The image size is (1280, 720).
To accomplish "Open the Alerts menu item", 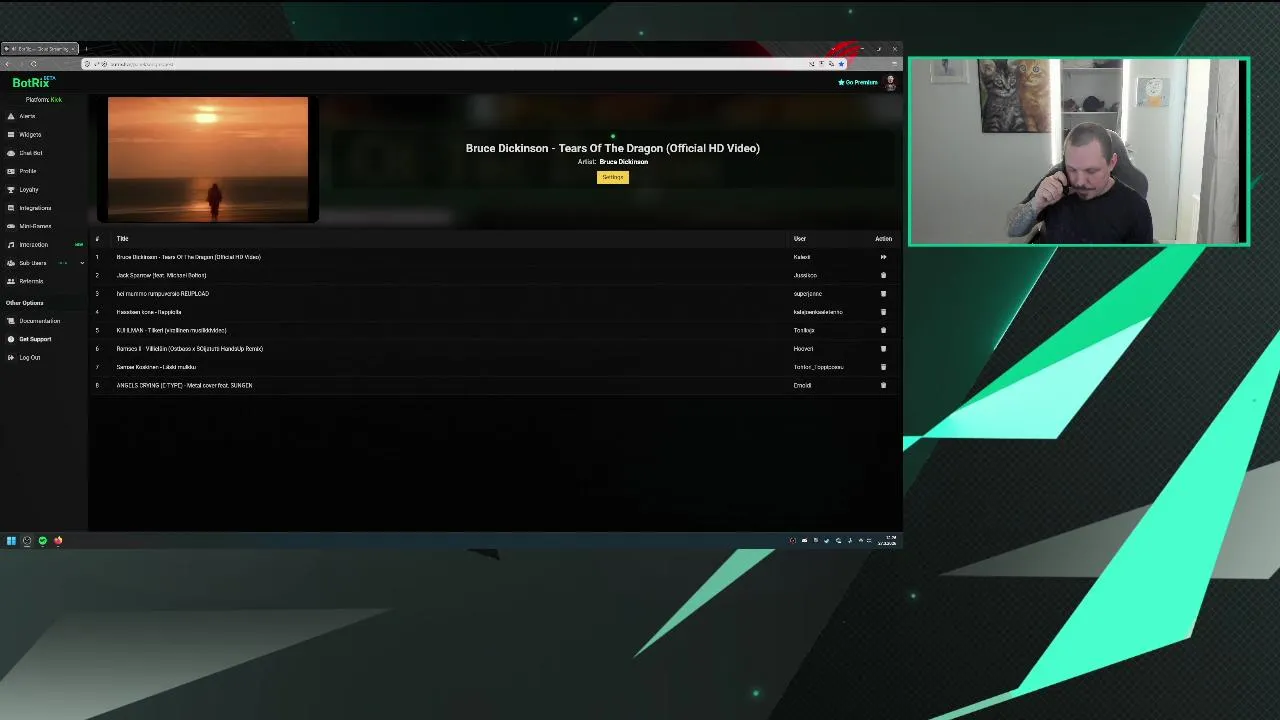I will (27, 116).
